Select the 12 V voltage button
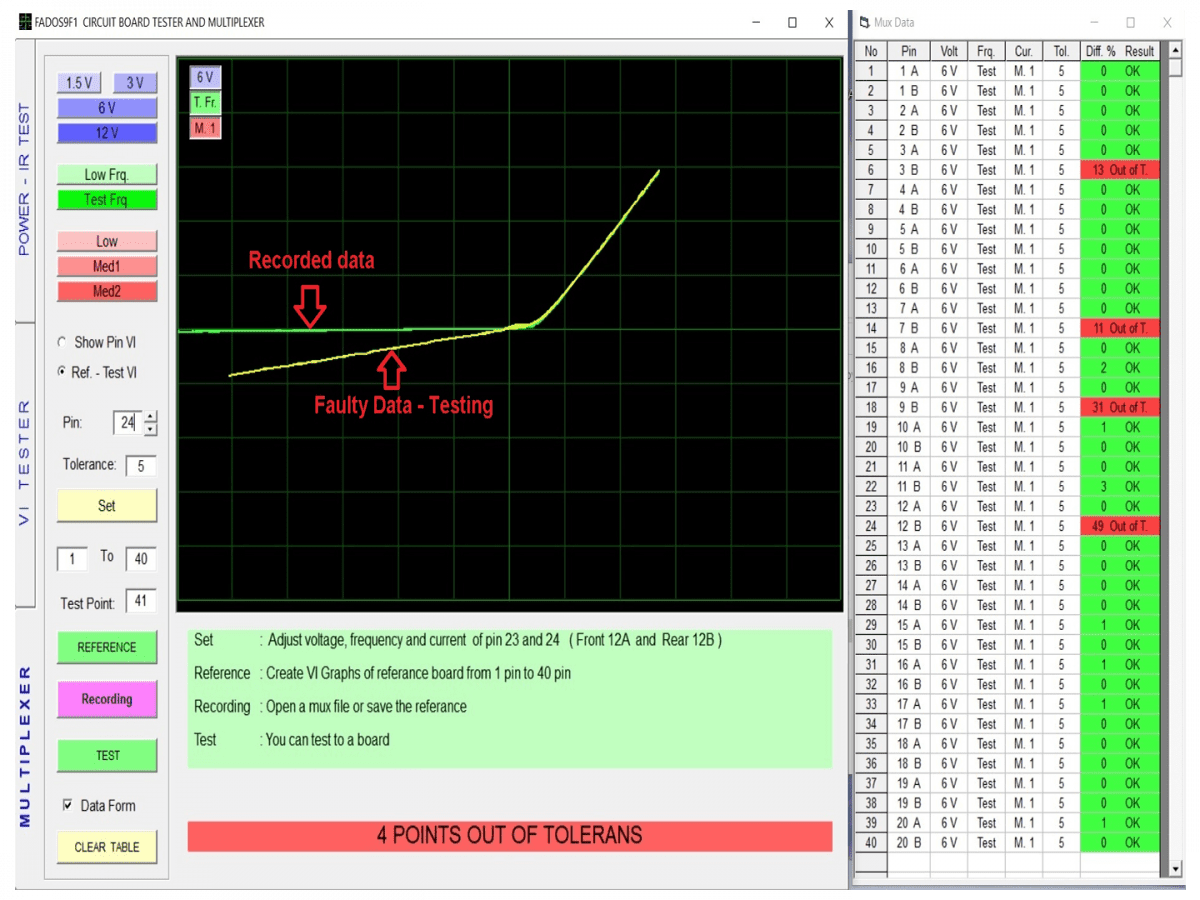This screenshot has height=900, width=1200. 107,133
